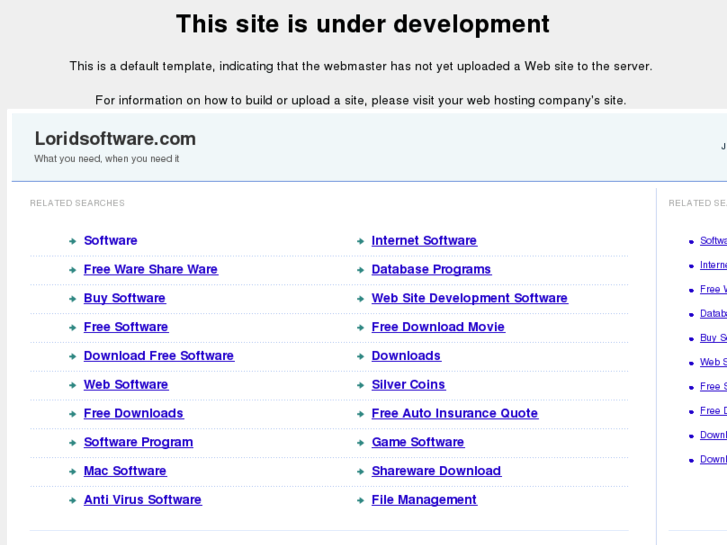This screenshot has width=727, height=545.
Task: Visit the Free Download Movie link
Action: pyautogui.click(x=438, y=327)
